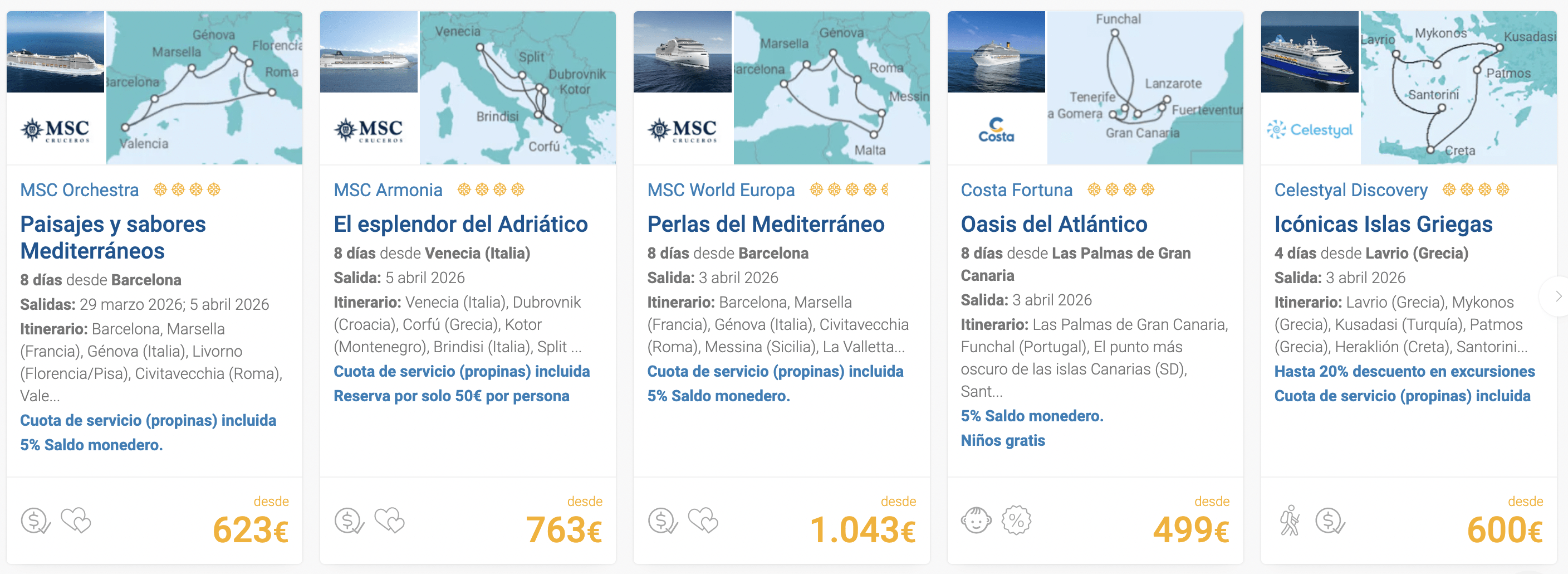Click wallet balance icon on MSC Armonia card
The height and width of the screenshot is (574, 1568).
coord(349,522)
